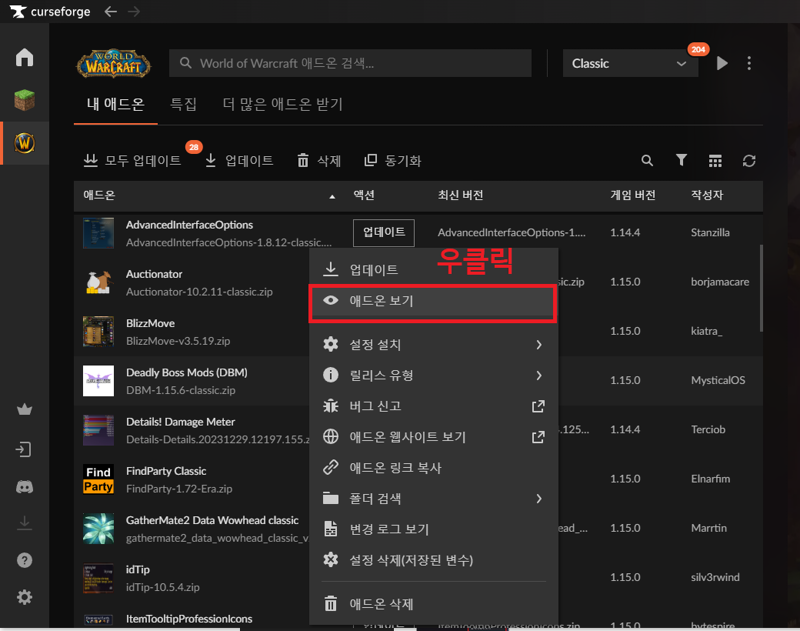This screenshot has height=631, width=800.
Task: Open the three-dot more options menu
Action: point(748,63)
